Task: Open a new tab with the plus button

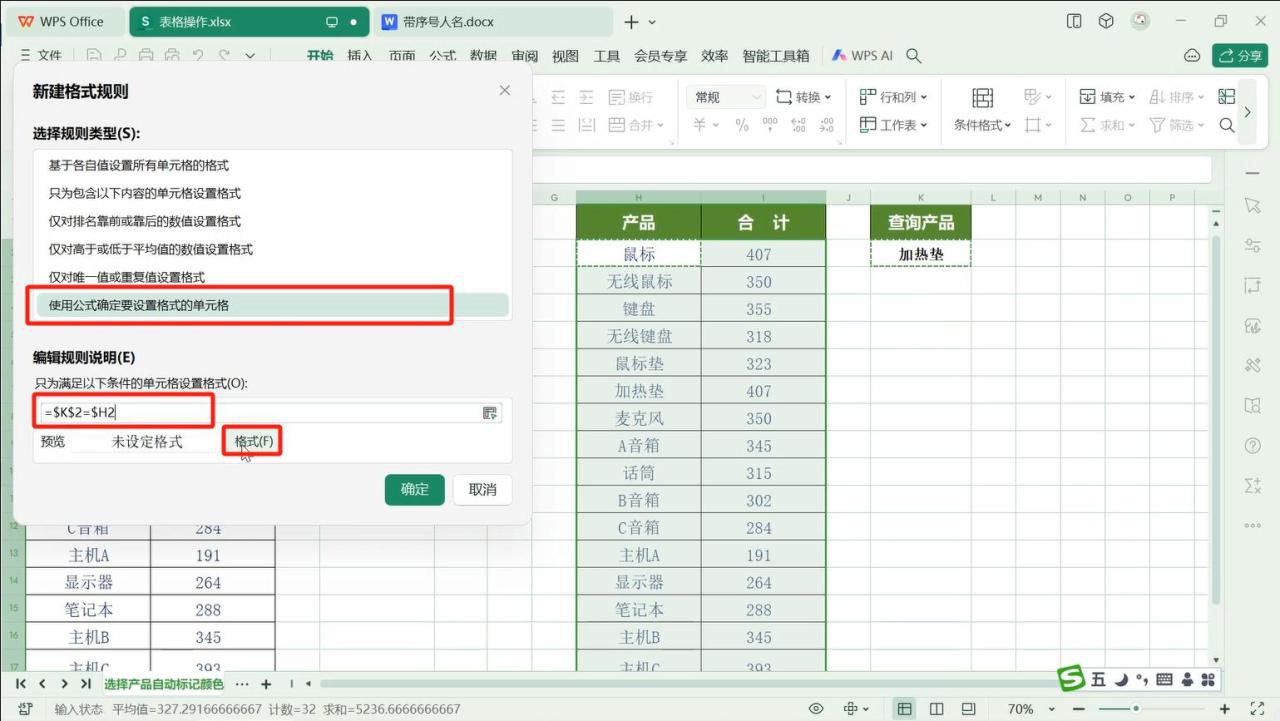Action: point(631,22)
